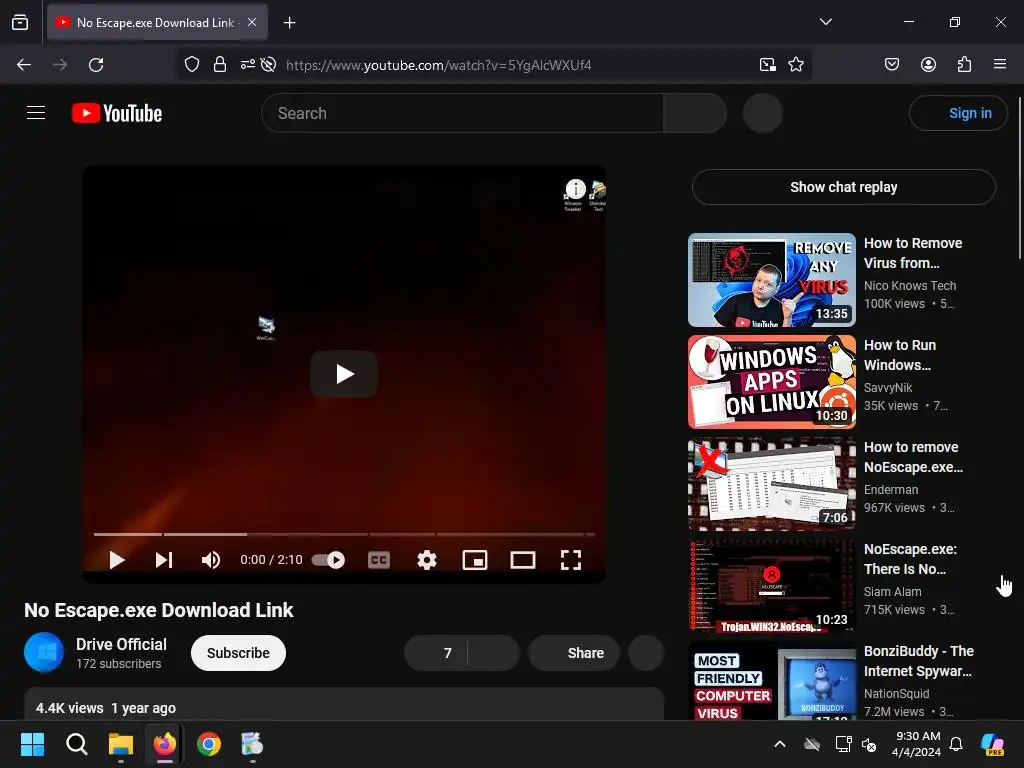Screen dimensions: 1024x768
Task: Open taskbar Search
Action: (x=76, y=744)
